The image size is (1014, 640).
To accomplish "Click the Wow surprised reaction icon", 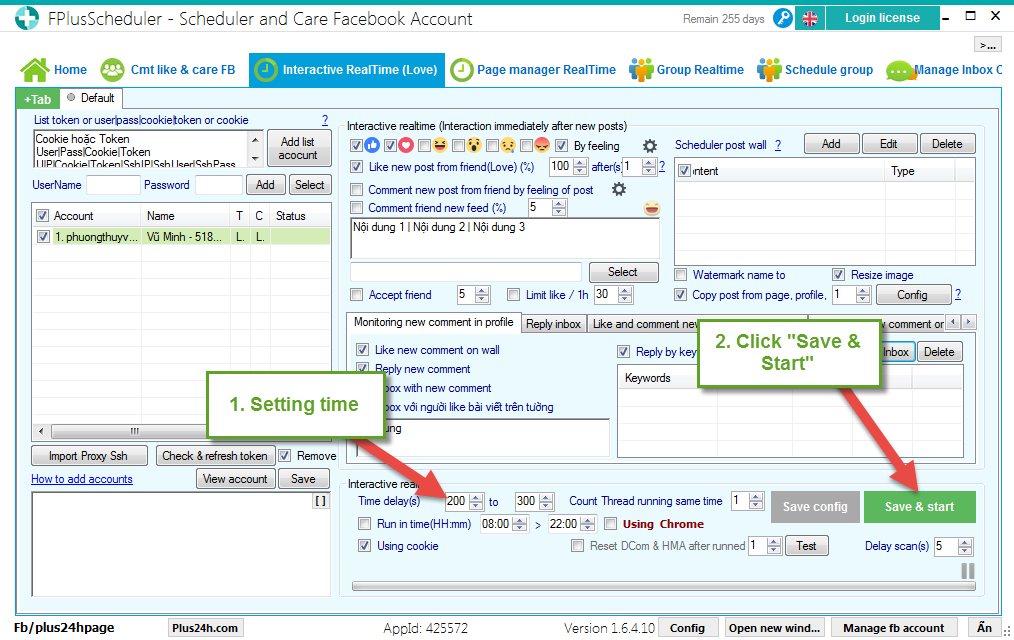I will click(474, 145).
